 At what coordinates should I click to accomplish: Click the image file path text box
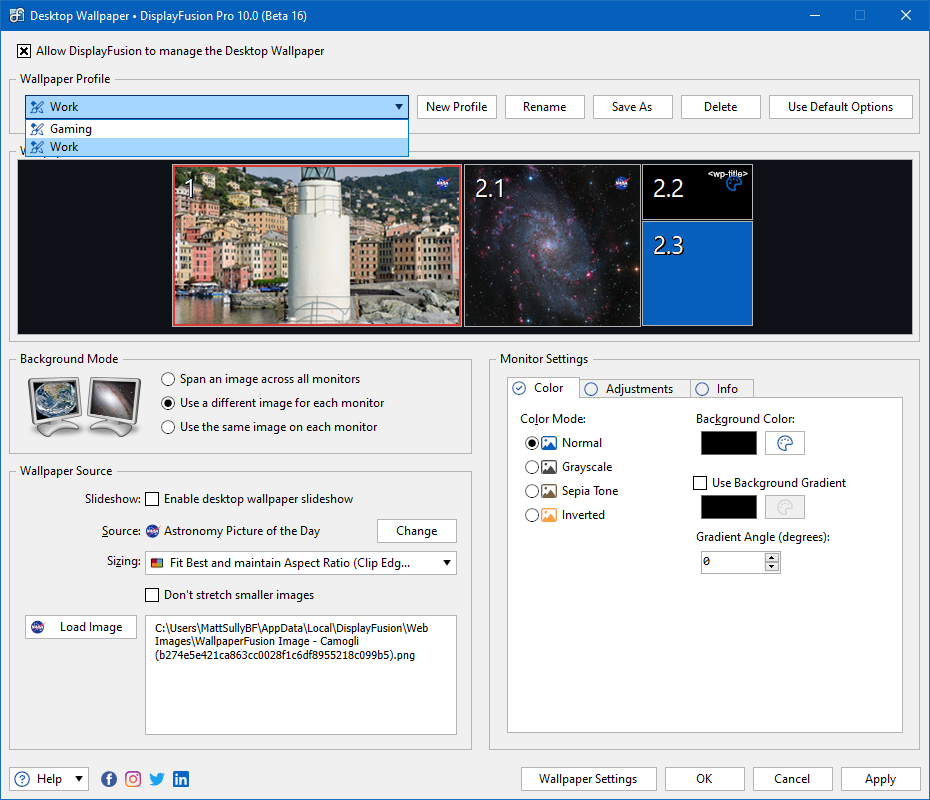[301, 675]
